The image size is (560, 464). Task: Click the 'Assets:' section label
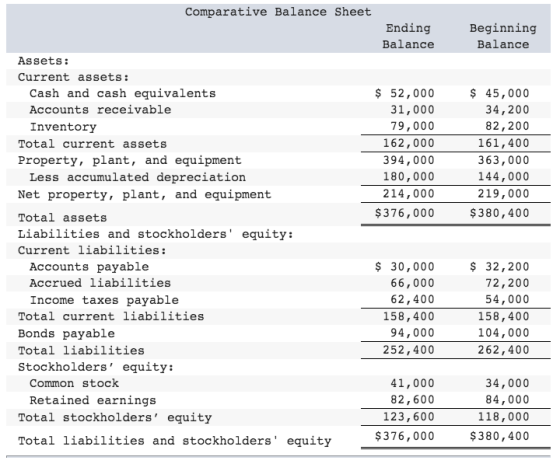[43, 61]
